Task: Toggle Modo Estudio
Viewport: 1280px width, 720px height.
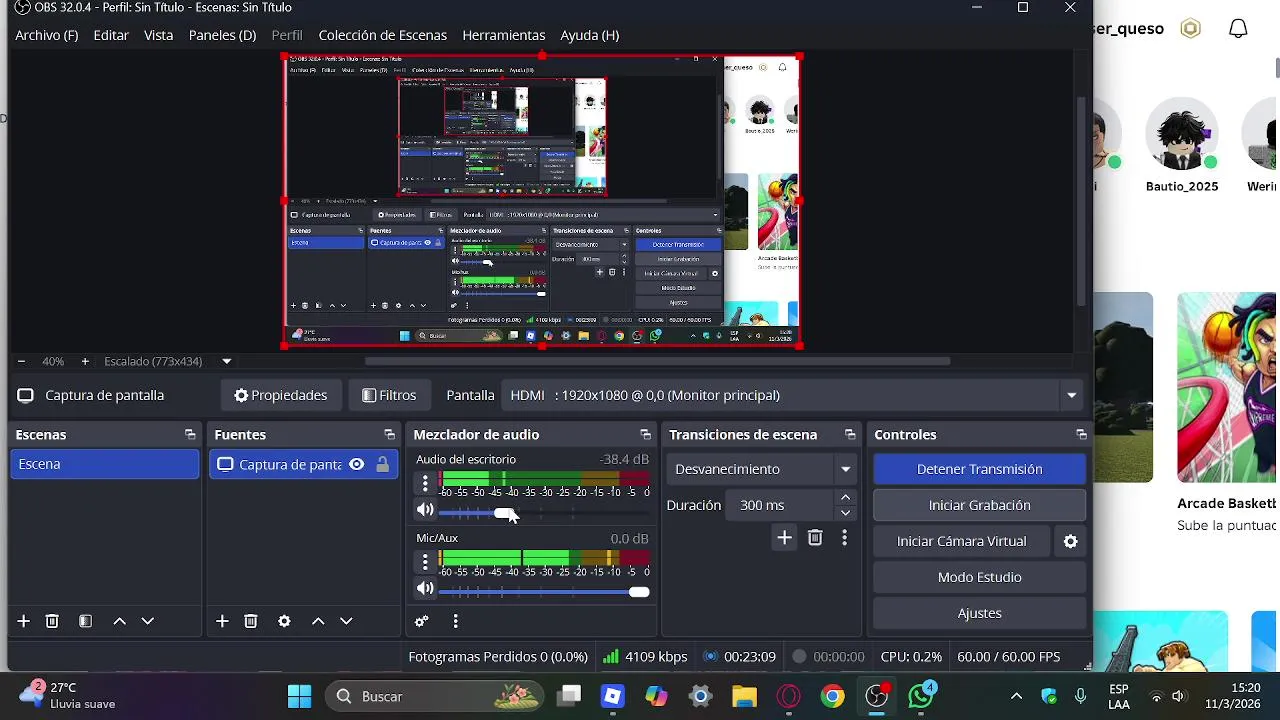Action: pos(979,577)
